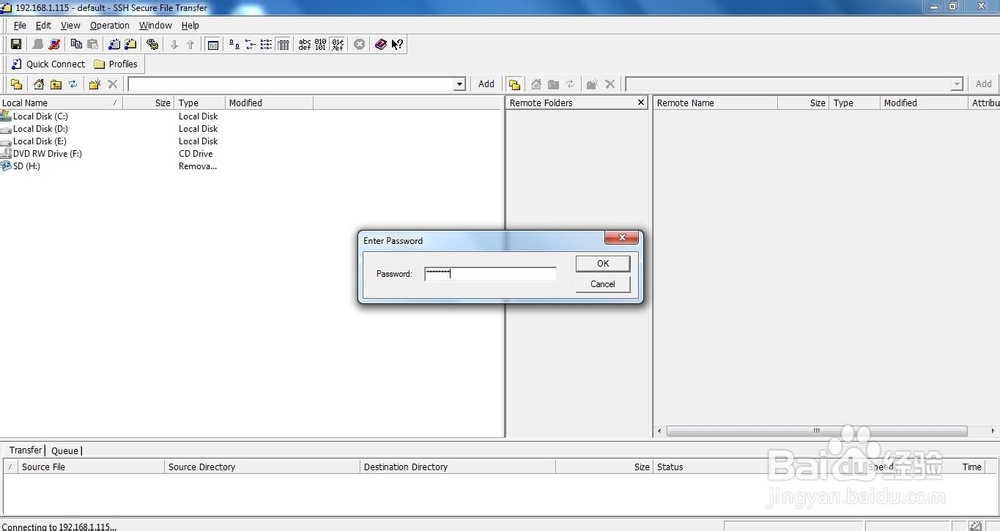Click OK in Enter Password dialog
The width and height of the screenshot is (1000, 531).
(x=603, y=263)
